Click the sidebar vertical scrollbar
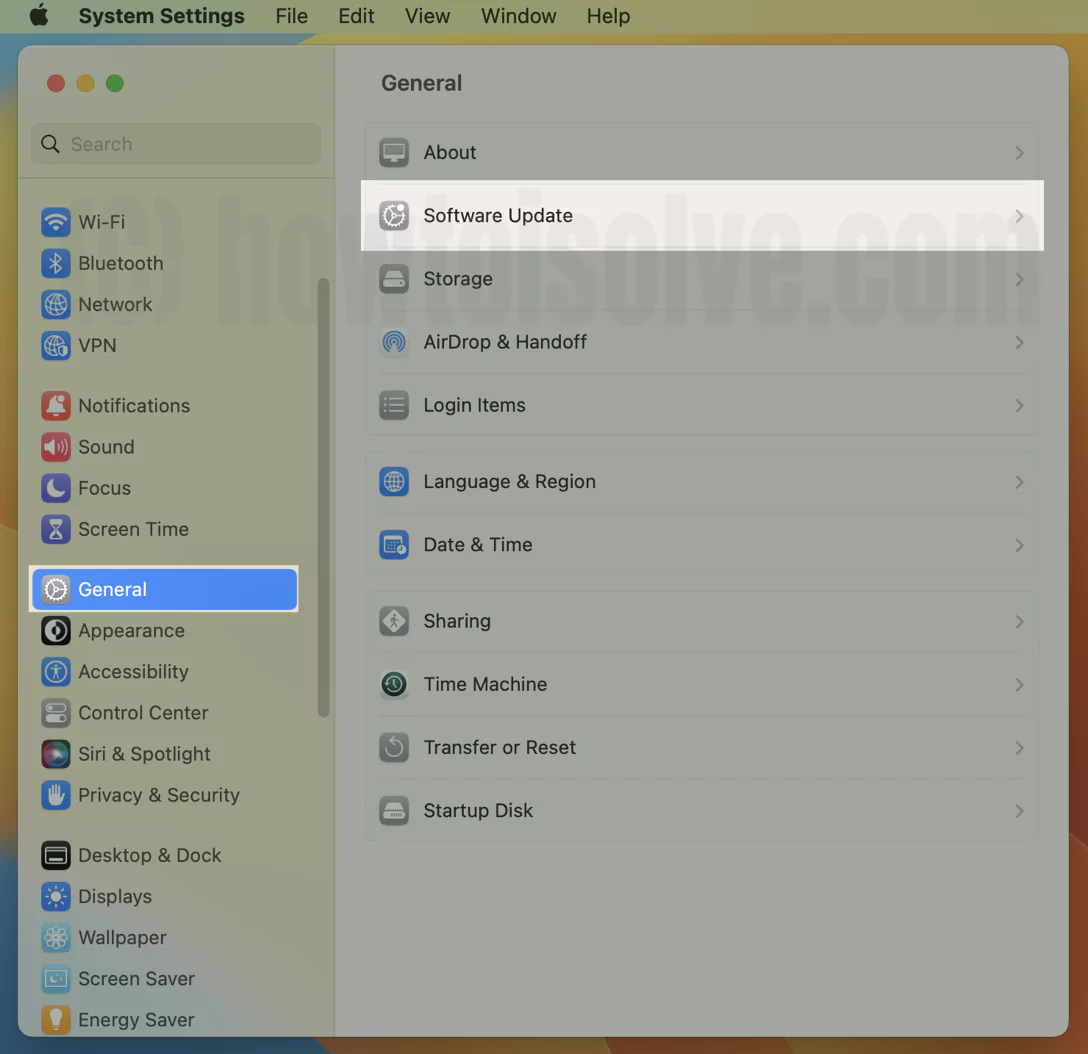The image size is (1088, 1054). (x=323, y=498)
